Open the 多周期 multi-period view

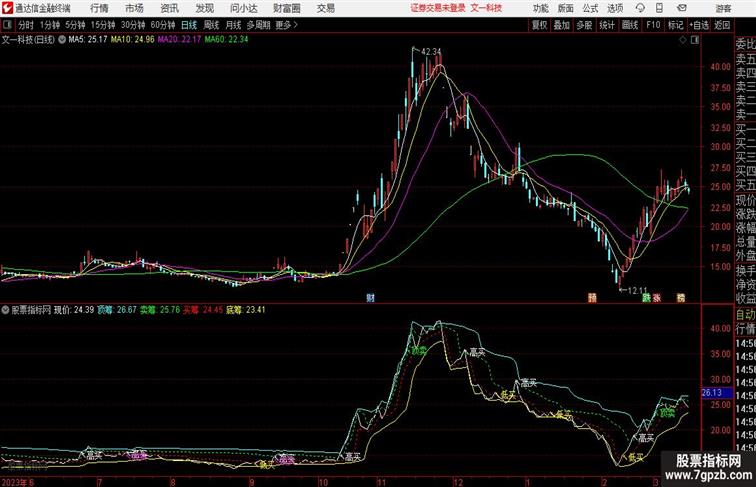click(x=258, y=25)
